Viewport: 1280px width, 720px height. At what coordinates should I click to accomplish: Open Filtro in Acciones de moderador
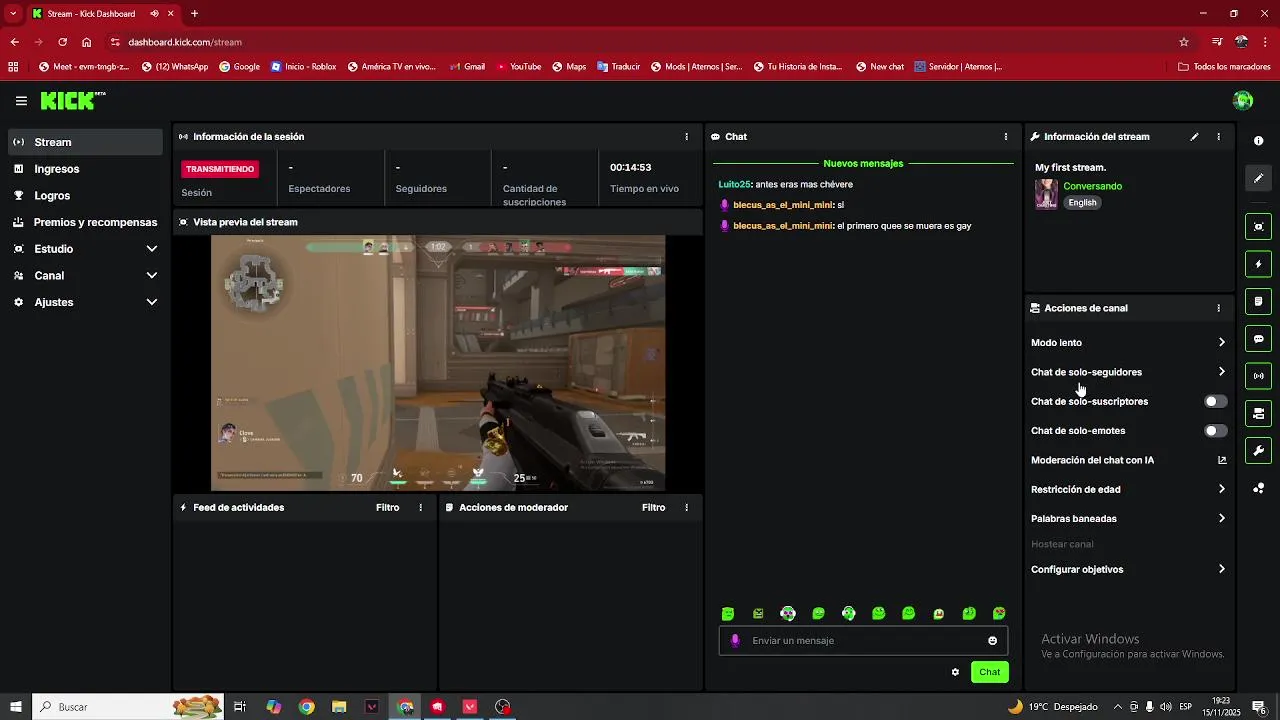[x=654, y=508]
